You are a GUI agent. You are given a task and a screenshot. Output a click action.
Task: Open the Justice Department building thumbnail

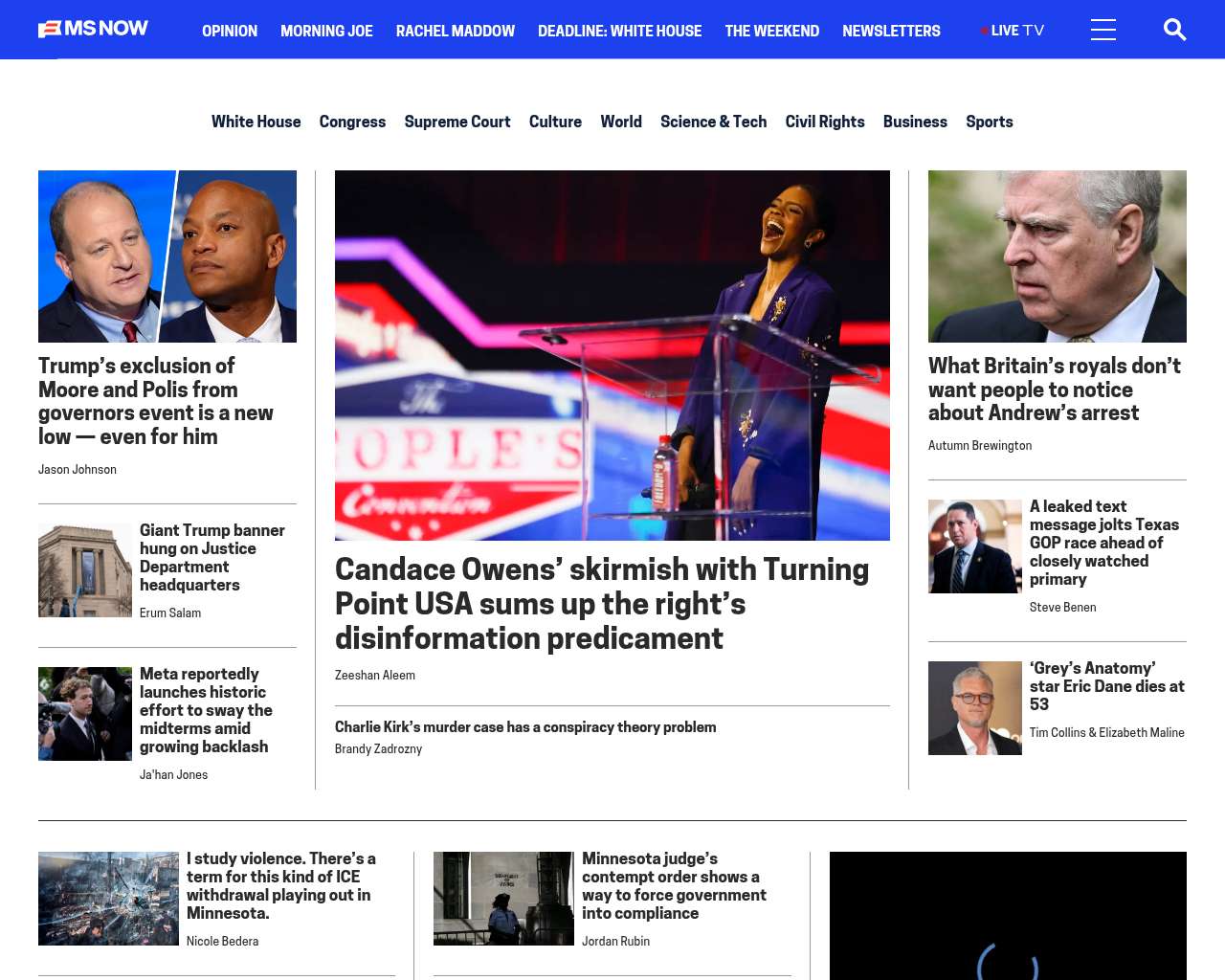click(85, 570)
